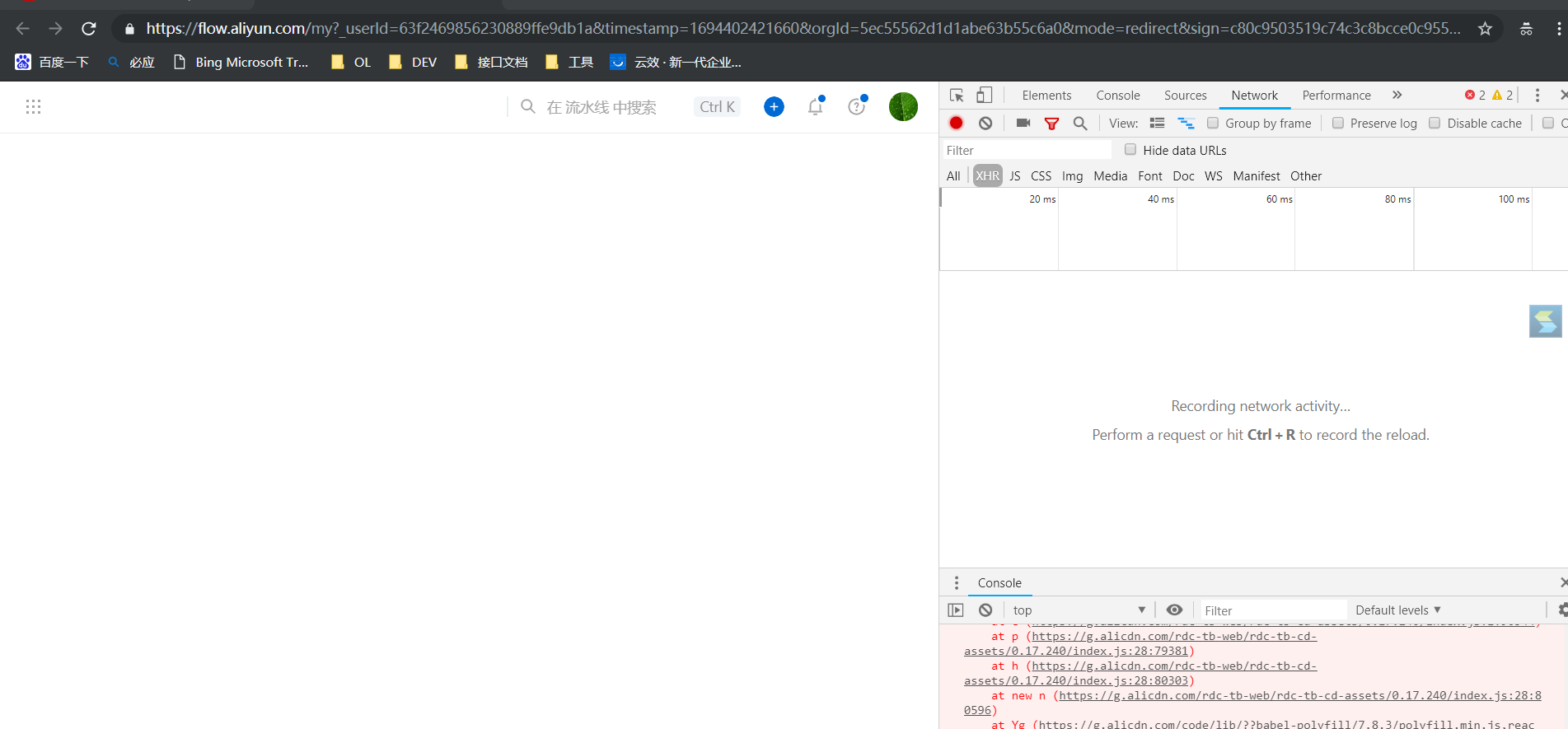Screen dimensions: 1568x729
Task: Open DevTools customize menu
Action: pos(1538,96)
